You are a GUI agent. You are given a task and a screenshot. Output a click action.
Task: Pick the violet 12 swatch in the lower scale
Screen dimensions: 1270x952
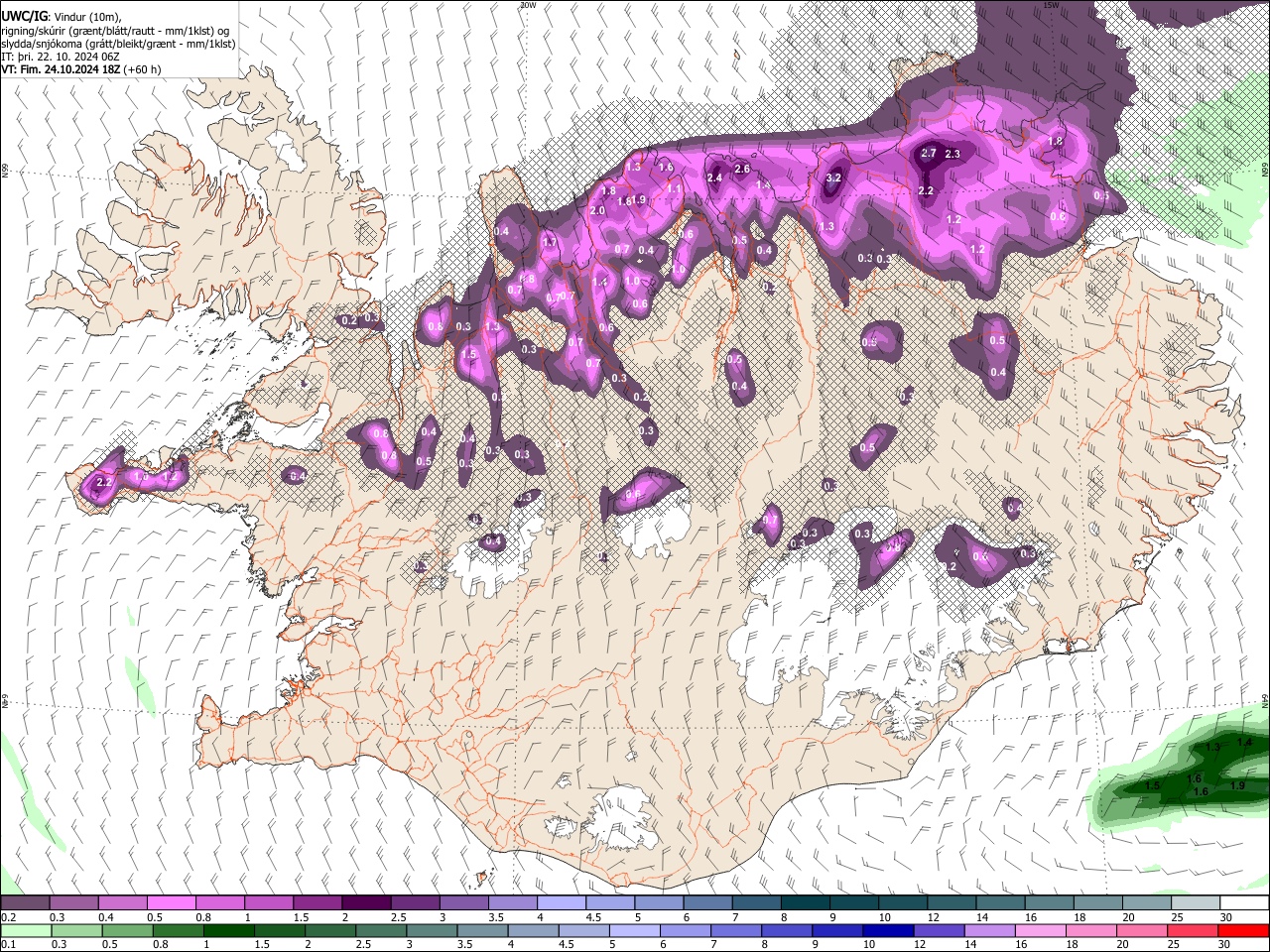940,931
